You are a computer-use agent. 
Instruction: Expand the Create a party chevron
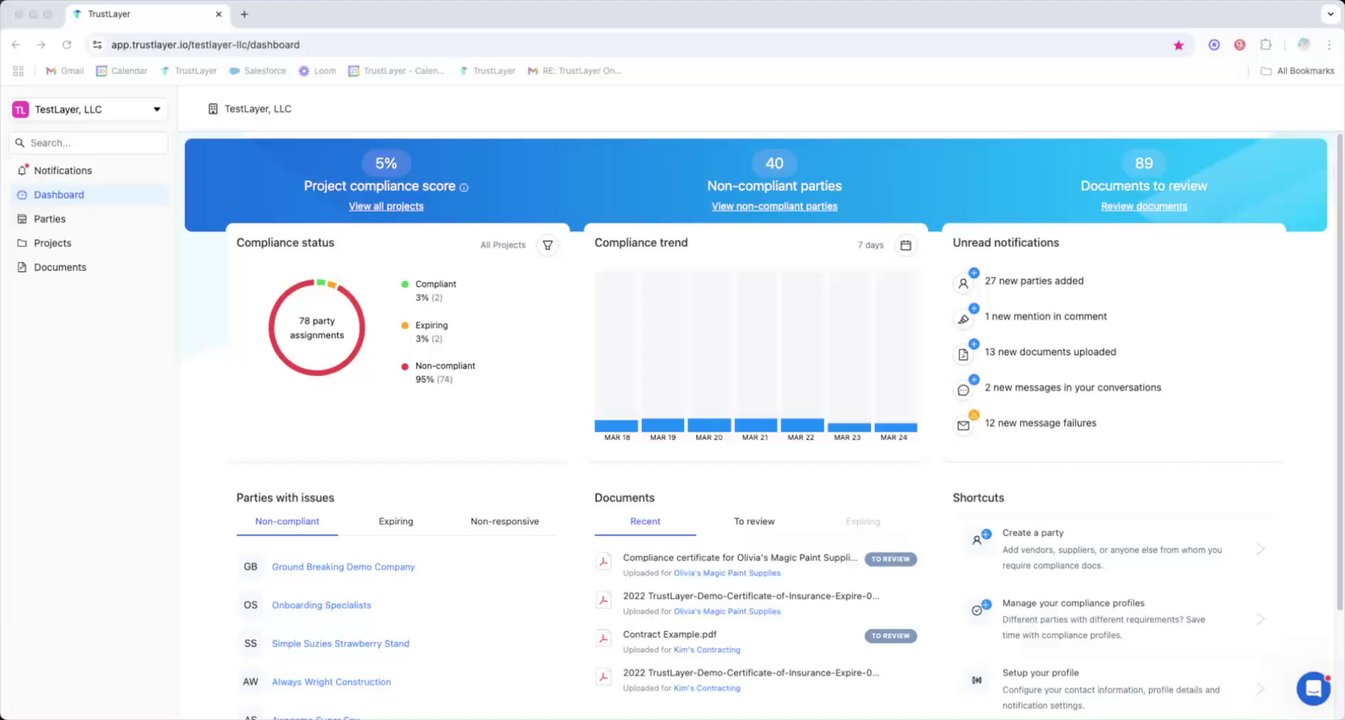pyautogui.click(x=1261, y=549)
